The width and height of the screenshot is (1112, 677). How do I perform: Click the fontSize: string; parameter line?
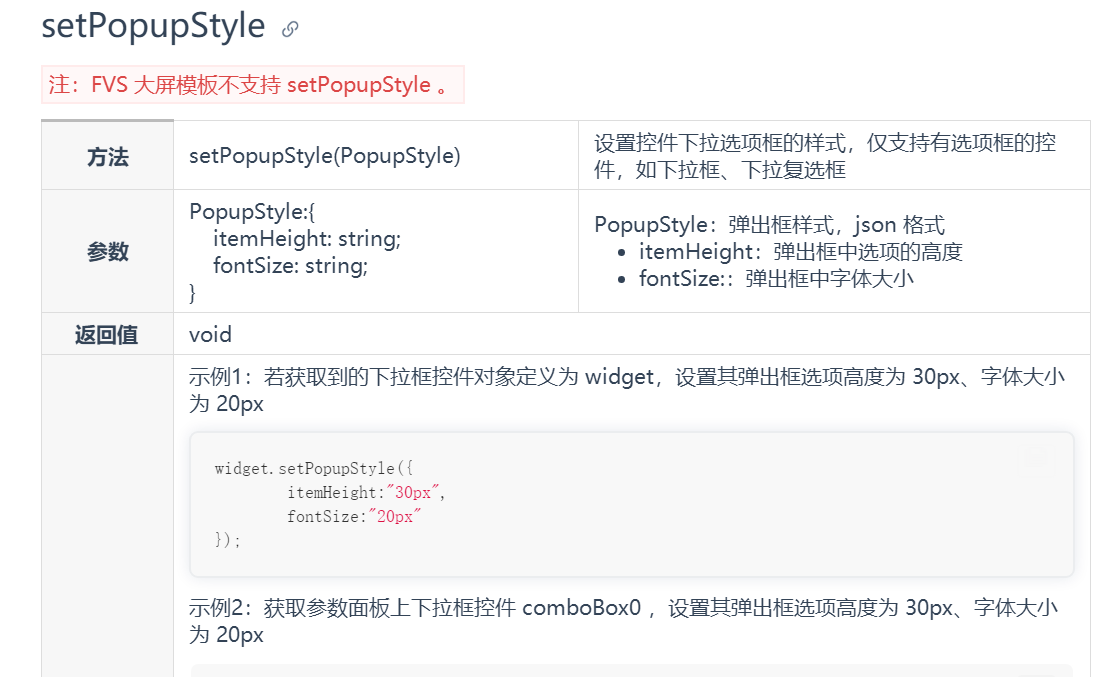(291, 266)
